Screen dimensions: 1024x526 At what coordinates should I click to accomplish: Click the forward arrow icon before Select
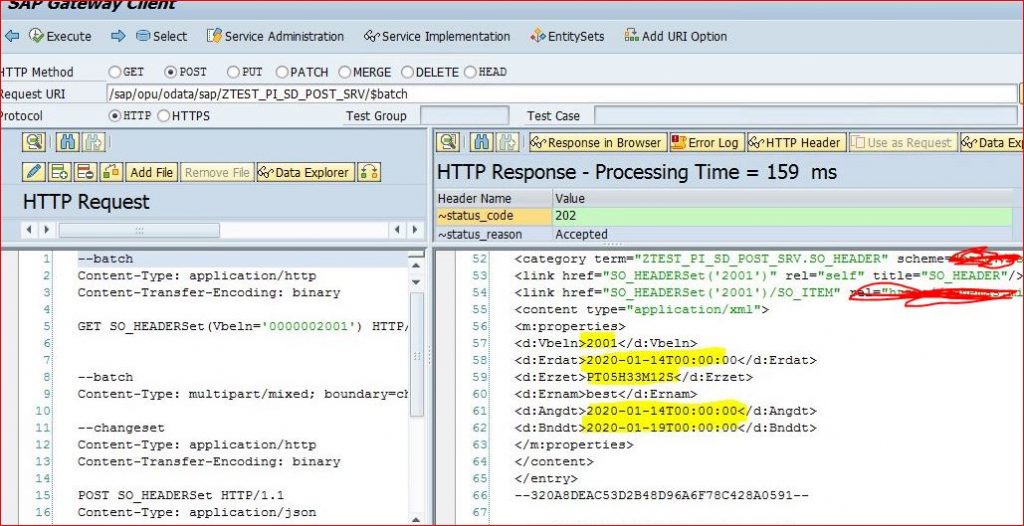point(118,36)
